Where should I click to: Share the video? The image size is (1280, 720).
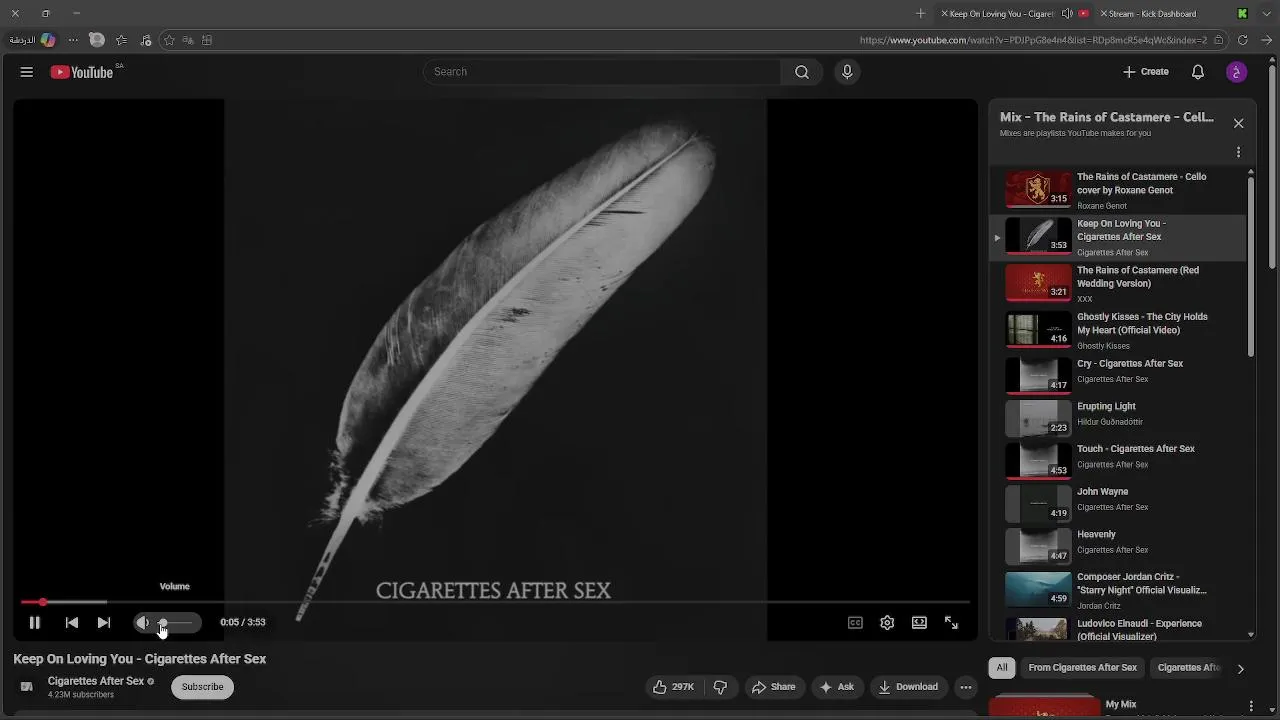(x=773, y=687)
